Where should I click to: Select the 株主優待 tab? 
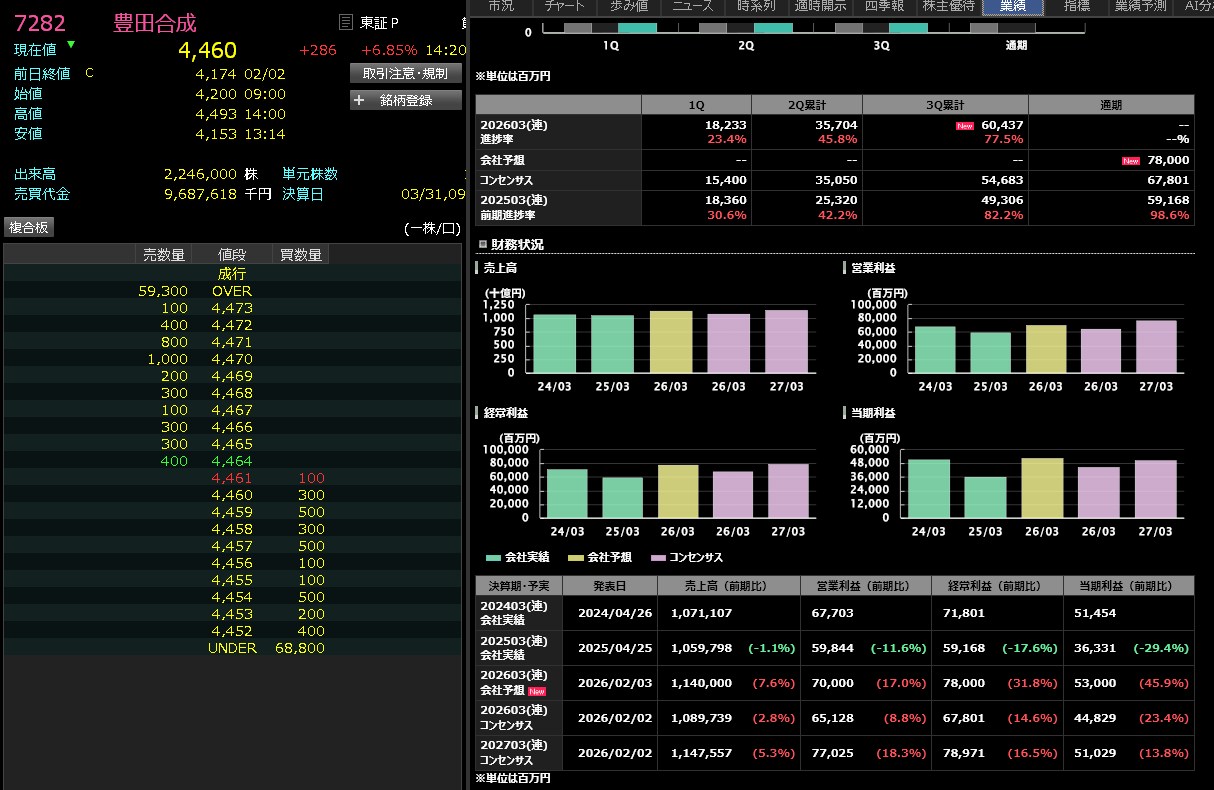tap(945, 6)
